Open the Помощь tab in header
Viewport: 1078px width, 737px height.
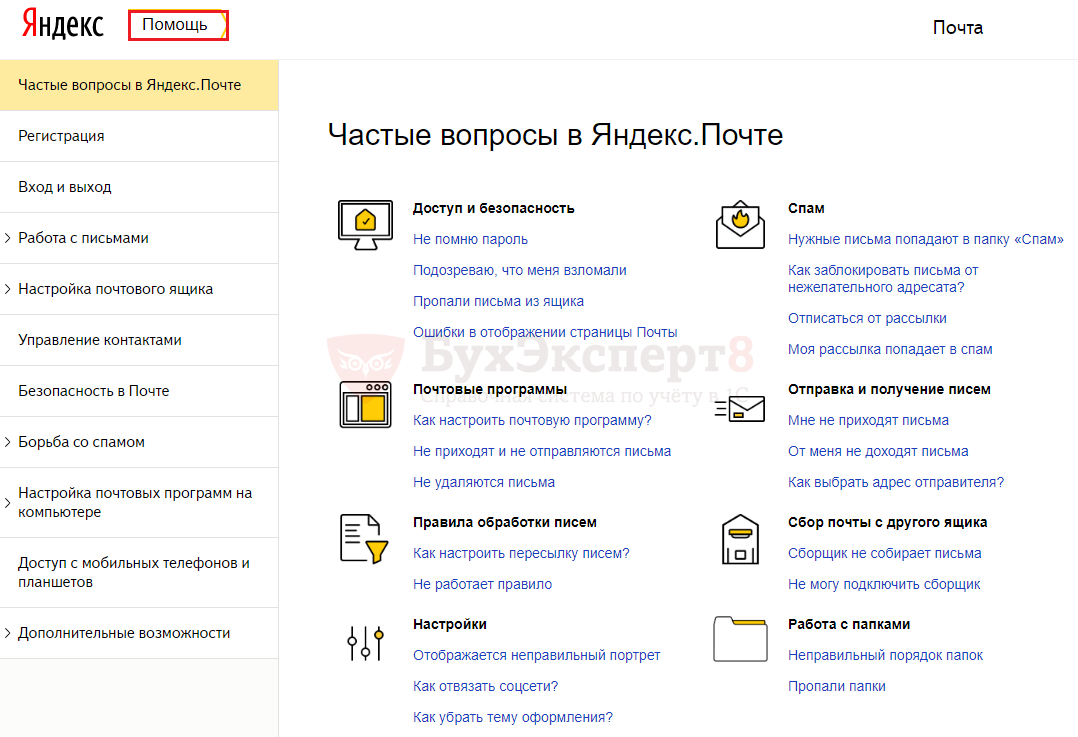coord(176,25)
